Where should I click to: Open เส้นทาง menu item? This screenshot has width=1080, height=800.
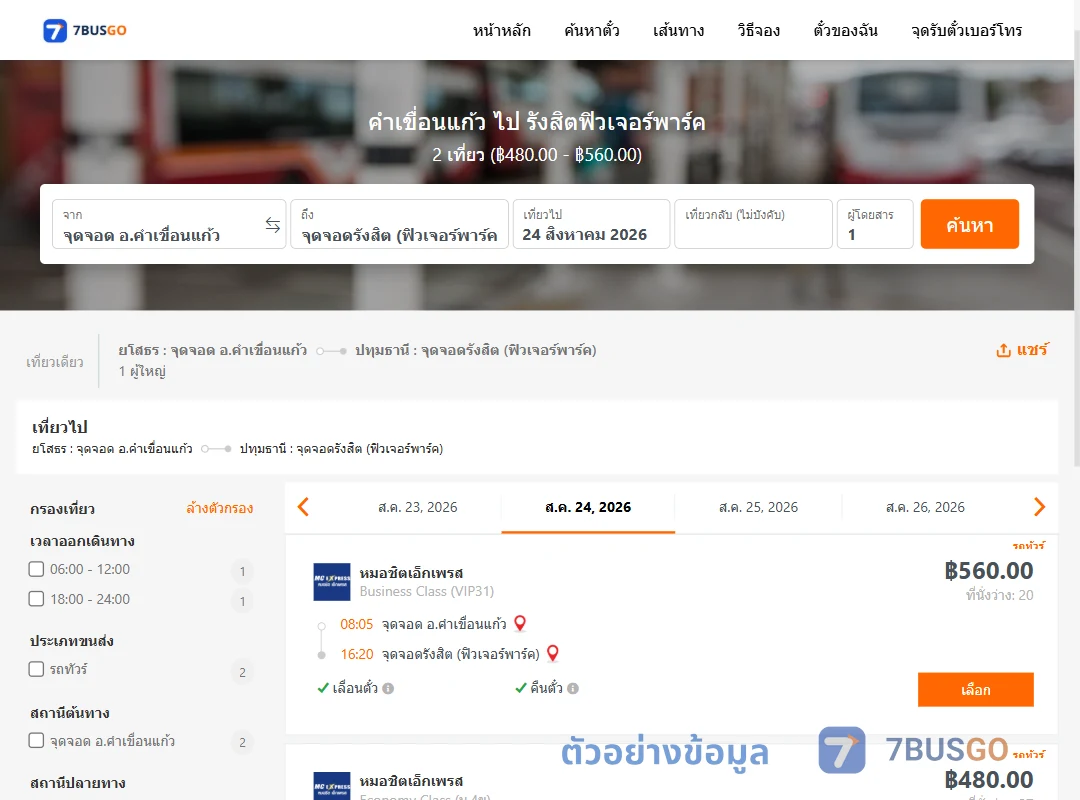click(x=678, y=30)
